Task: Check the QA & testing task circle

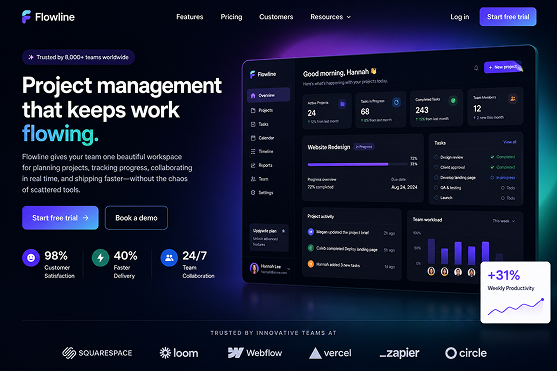Action: coord(436,188)
